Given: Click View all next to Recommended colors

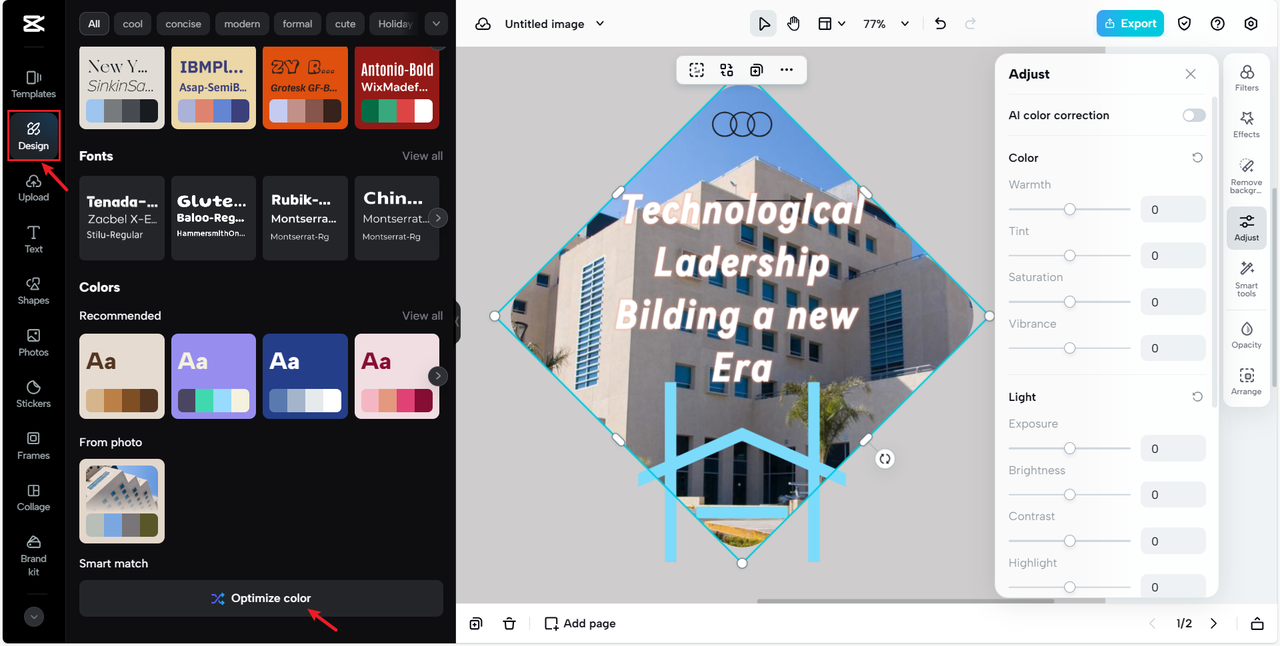Looking at the screenshot, I should tap(422, 316).
